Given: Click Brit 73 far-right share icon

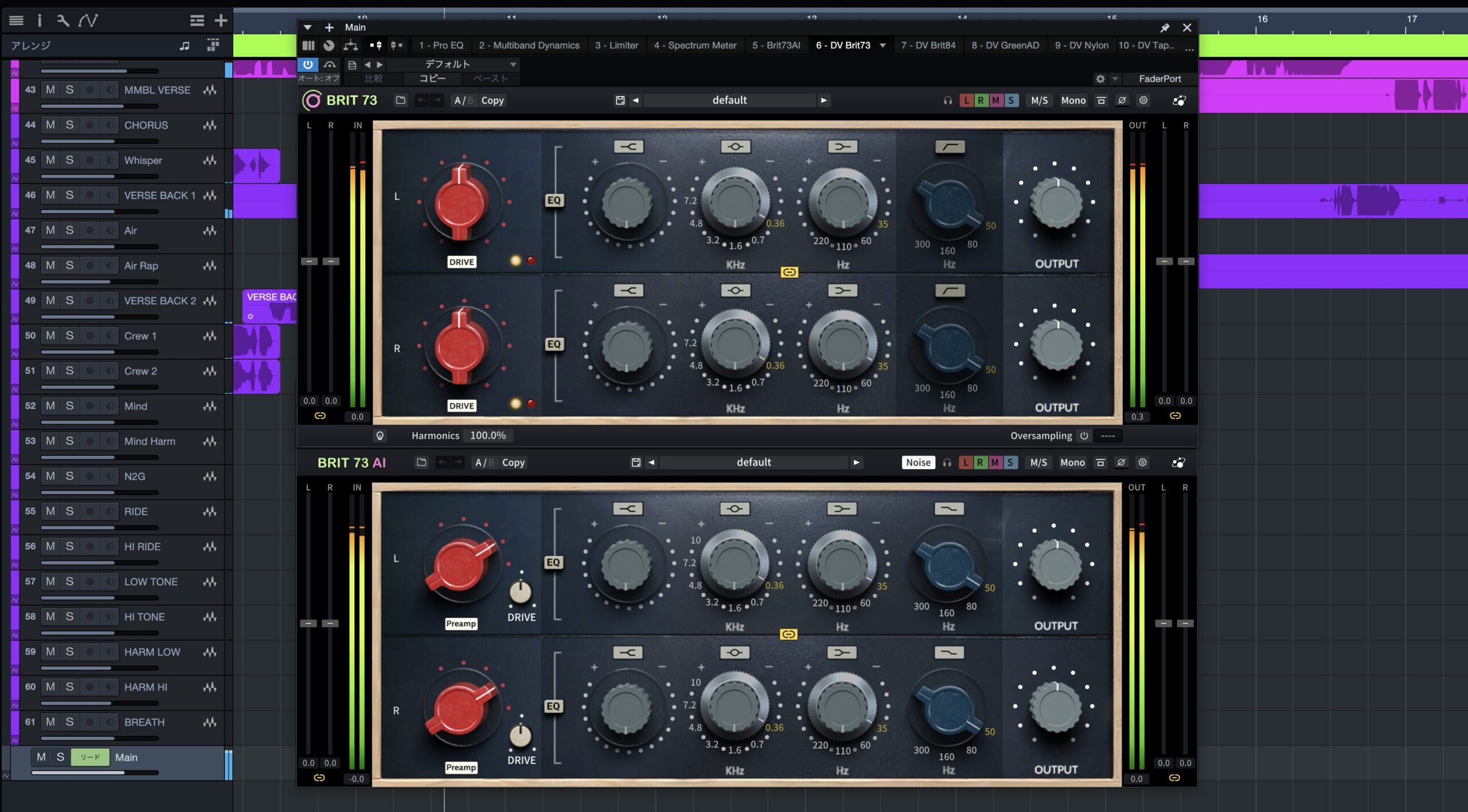Looking at the screenshot, I should coord(1179,100).
